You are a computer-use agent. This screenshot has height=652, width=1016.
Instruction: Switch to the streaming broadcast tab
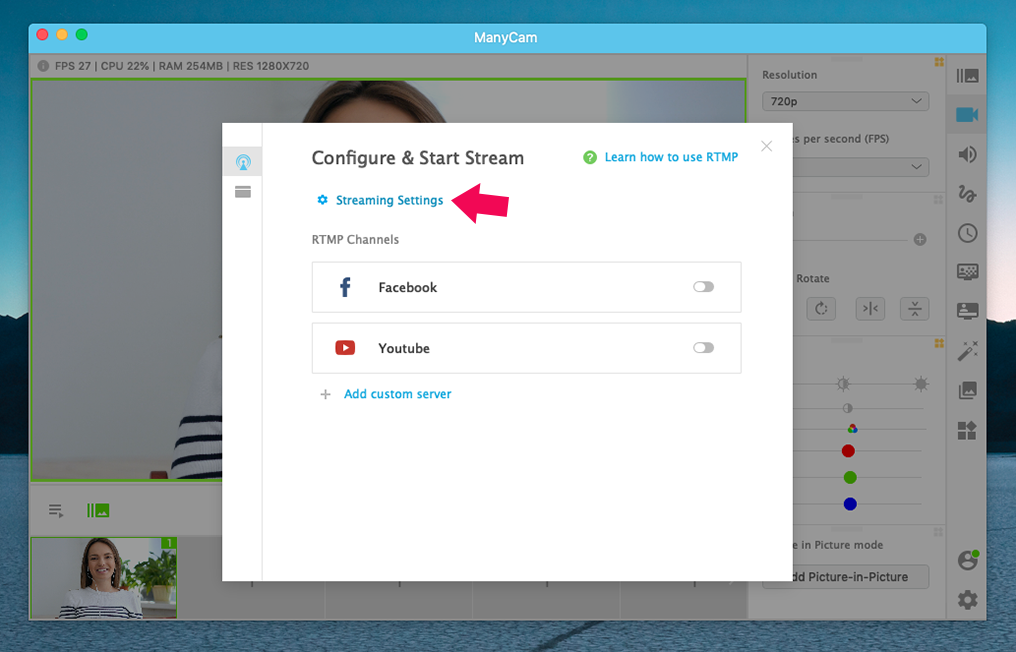pyautogui.click(x=243, y=162)
